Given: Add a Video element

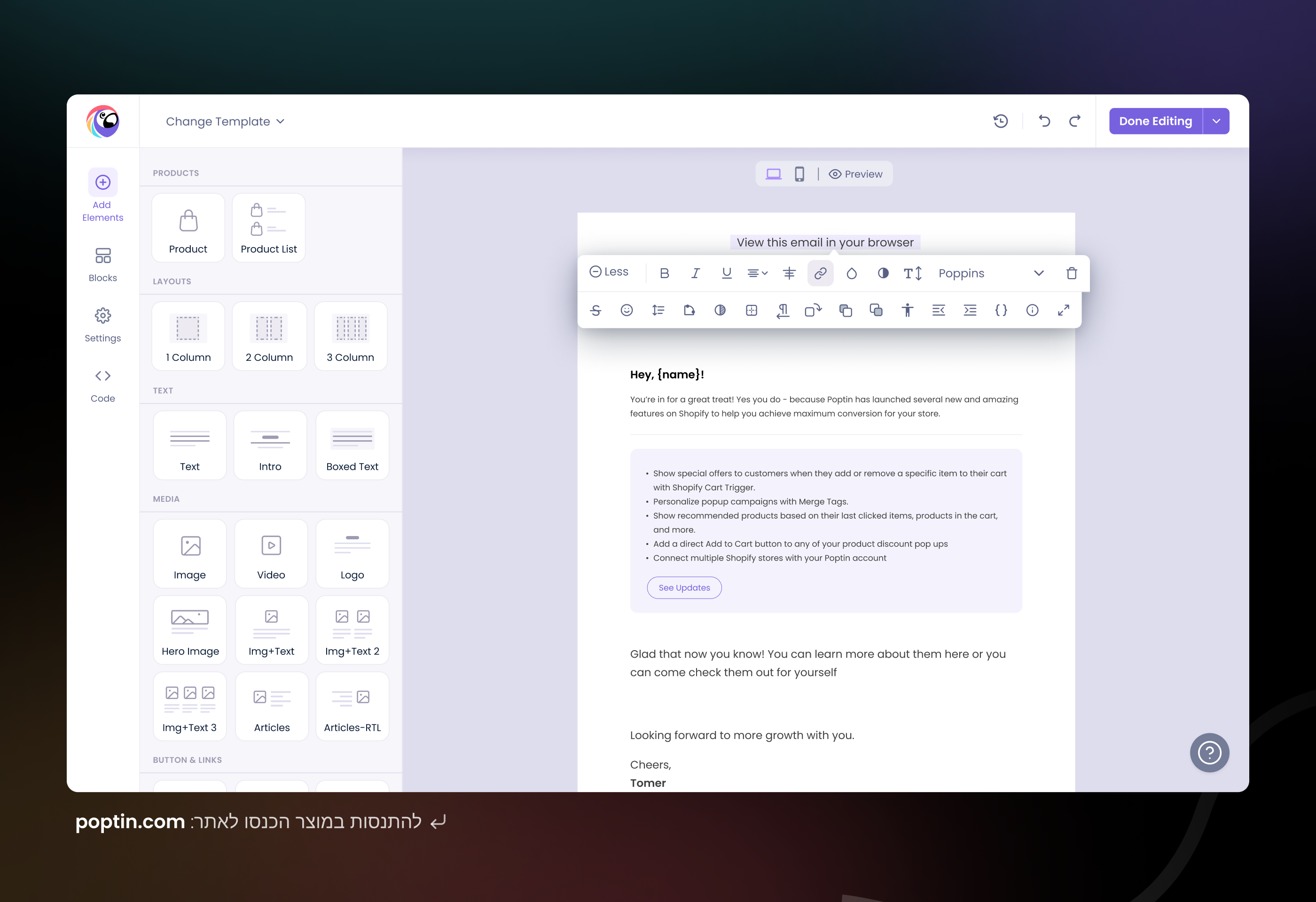Looking at the screenshot, I should pyautogui.click(x=271, y=554).
